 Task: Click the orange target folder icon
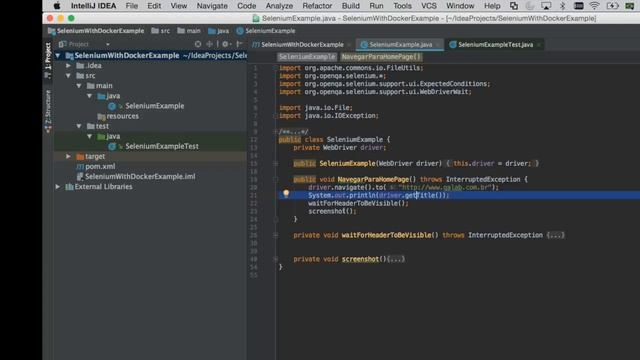pos(80,156)
